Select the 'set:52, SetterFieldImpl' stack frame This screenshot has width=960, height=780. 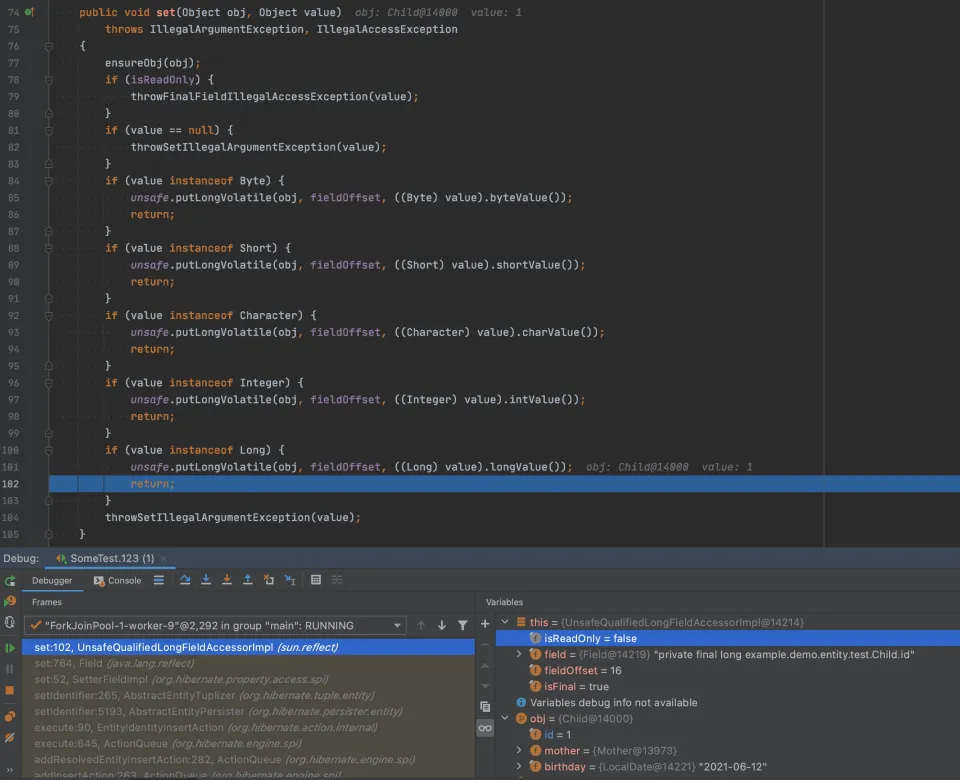coord(248,680)
